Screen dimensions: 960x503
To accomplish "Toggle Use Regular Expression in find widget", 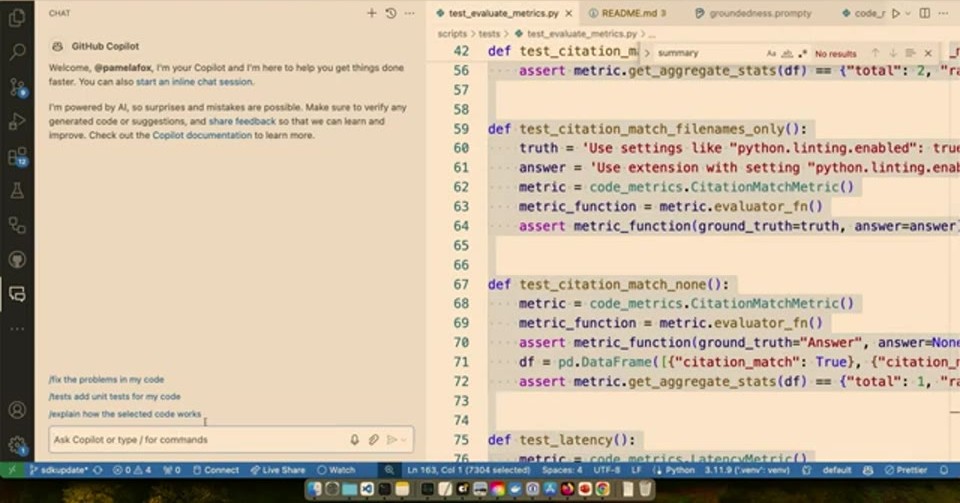I will pyautogui.click(x=803, y=53).
